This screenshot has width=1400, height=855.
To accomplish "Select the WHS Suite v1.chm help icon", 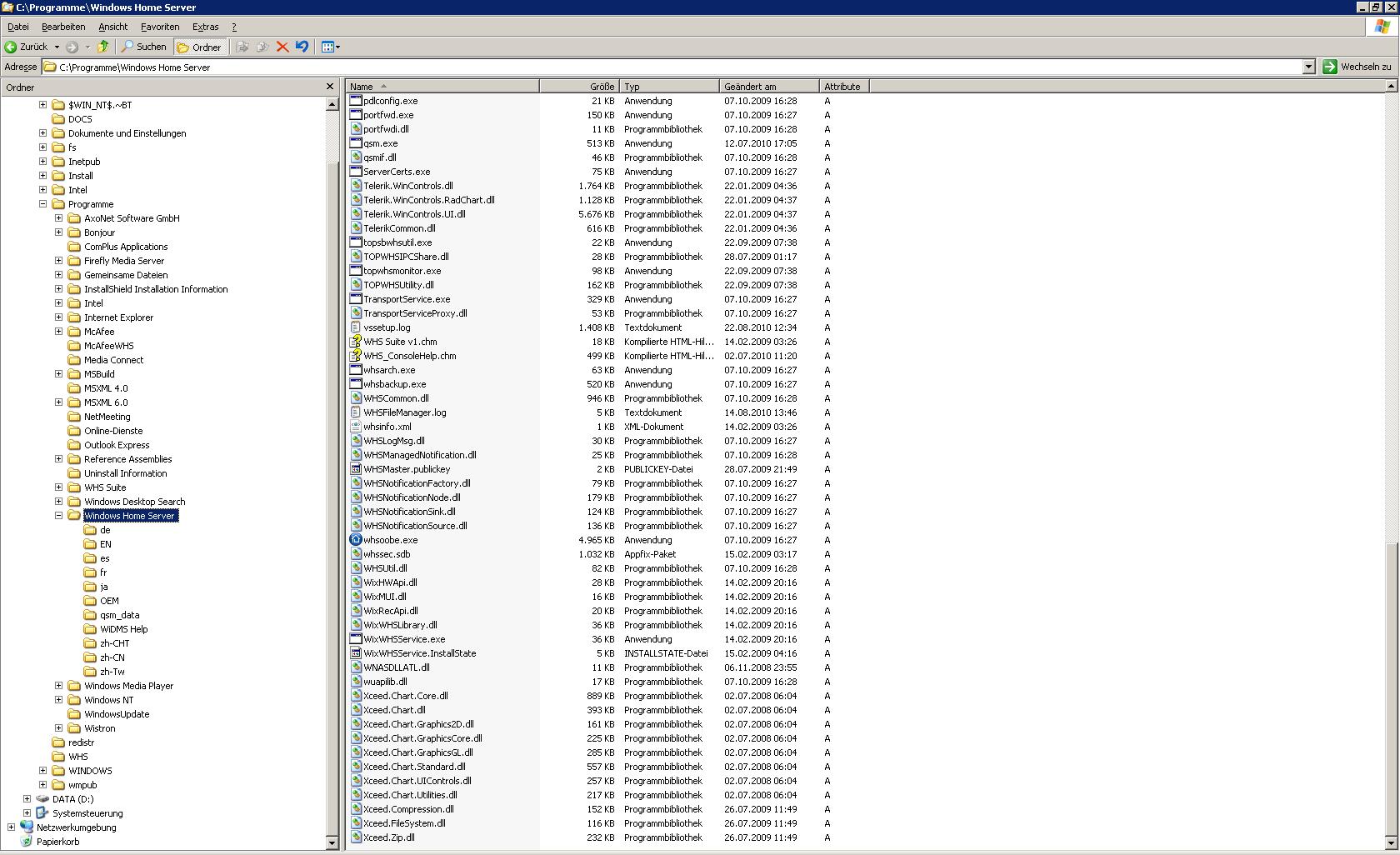I will point(356,342).
